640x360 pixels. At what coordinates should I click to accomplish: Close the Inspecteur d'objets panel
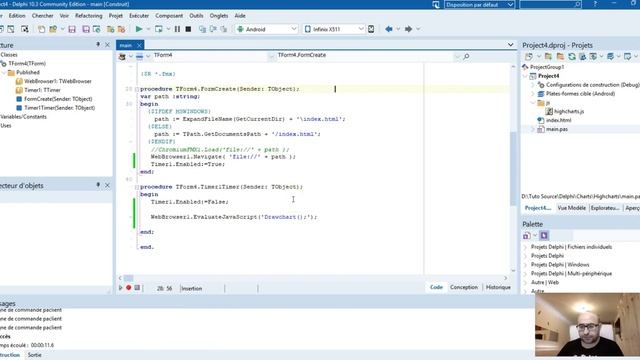[107, 185]
